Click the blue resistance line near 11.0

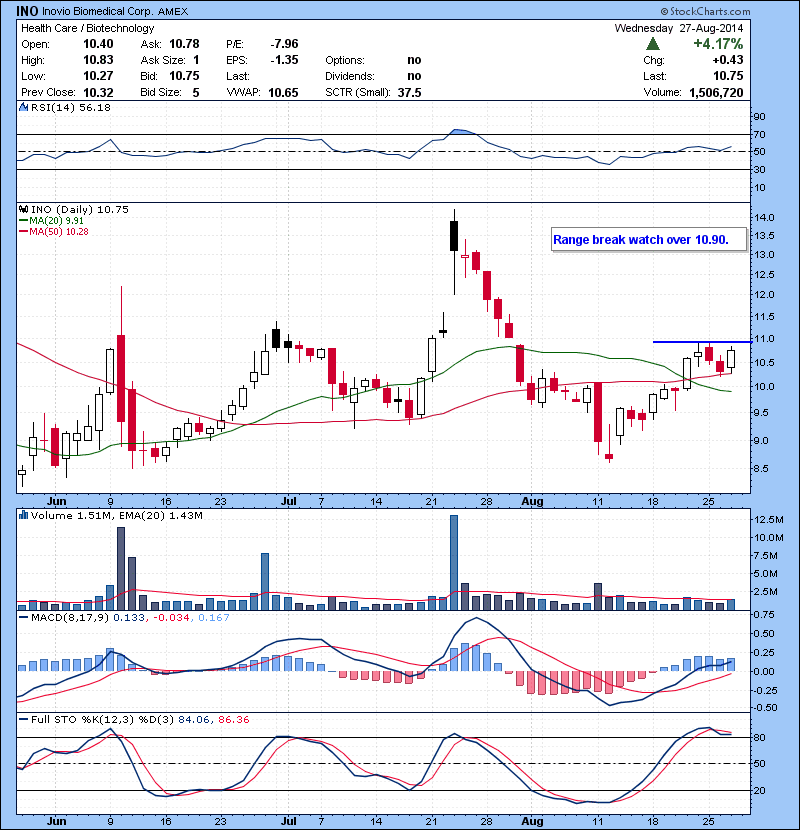point(702,342)
